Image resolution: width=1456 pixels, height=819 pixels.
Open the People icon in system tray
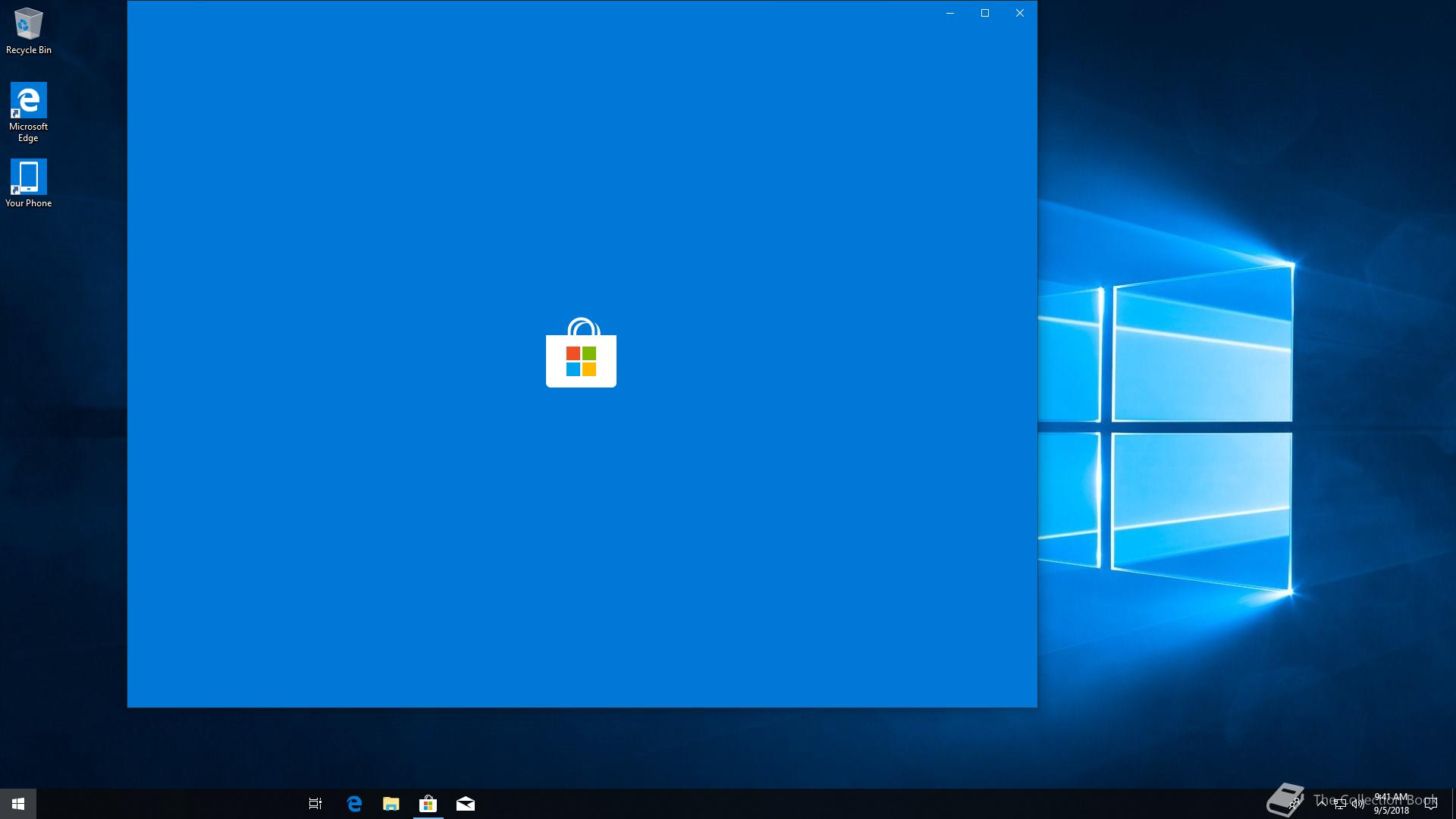click(x=1294, y=803)
